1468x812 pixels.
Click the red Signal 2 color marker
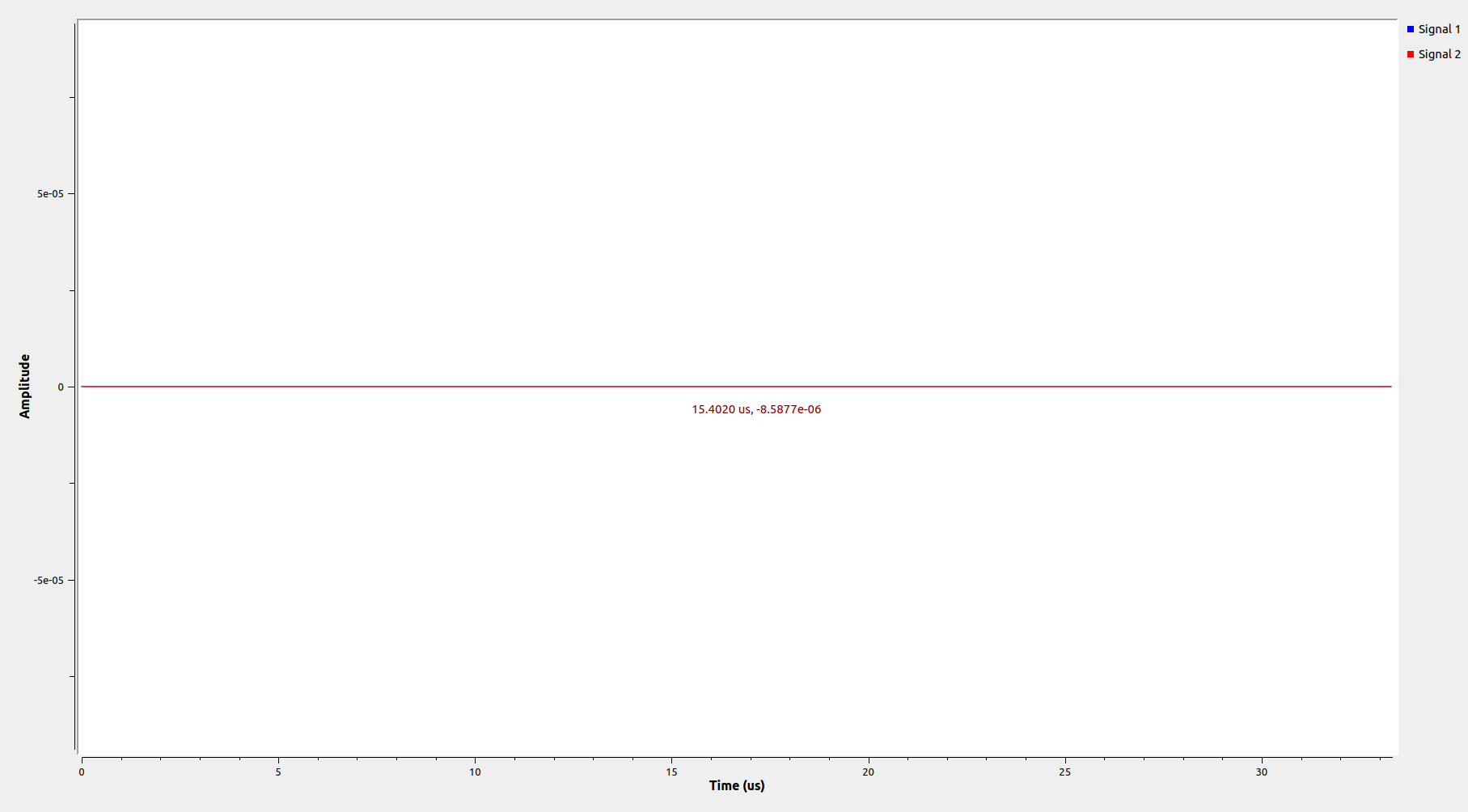pos(1411,54)
